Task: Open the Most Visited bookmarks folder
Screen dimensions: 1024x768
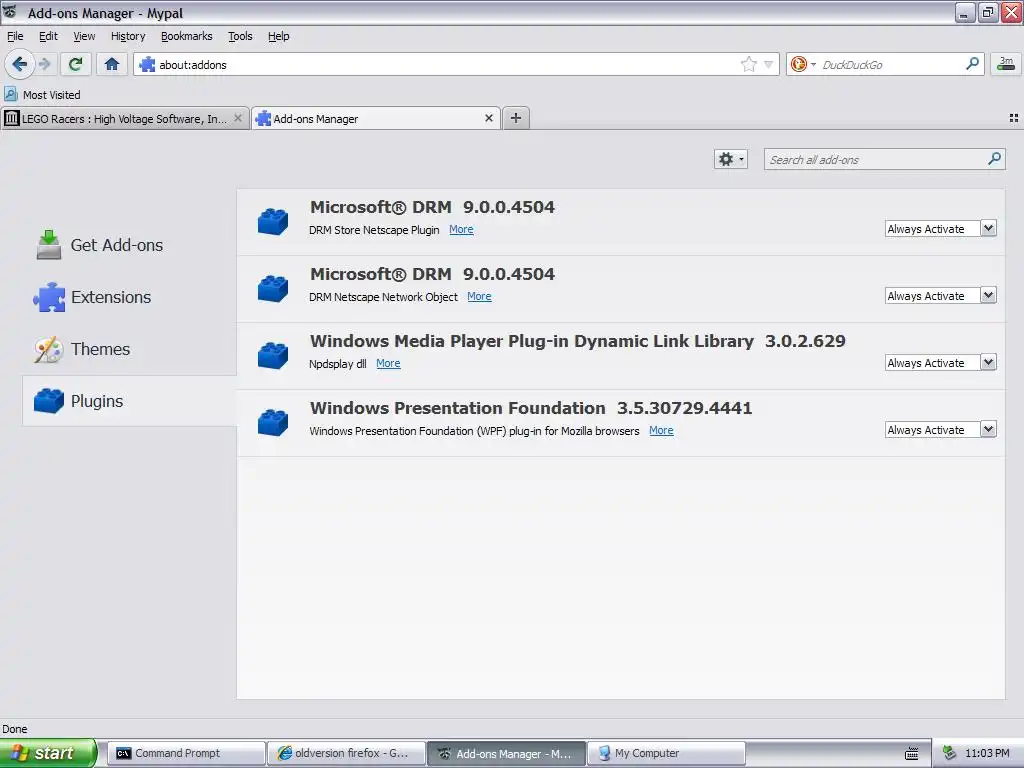Action: click(x=43, y=95)
